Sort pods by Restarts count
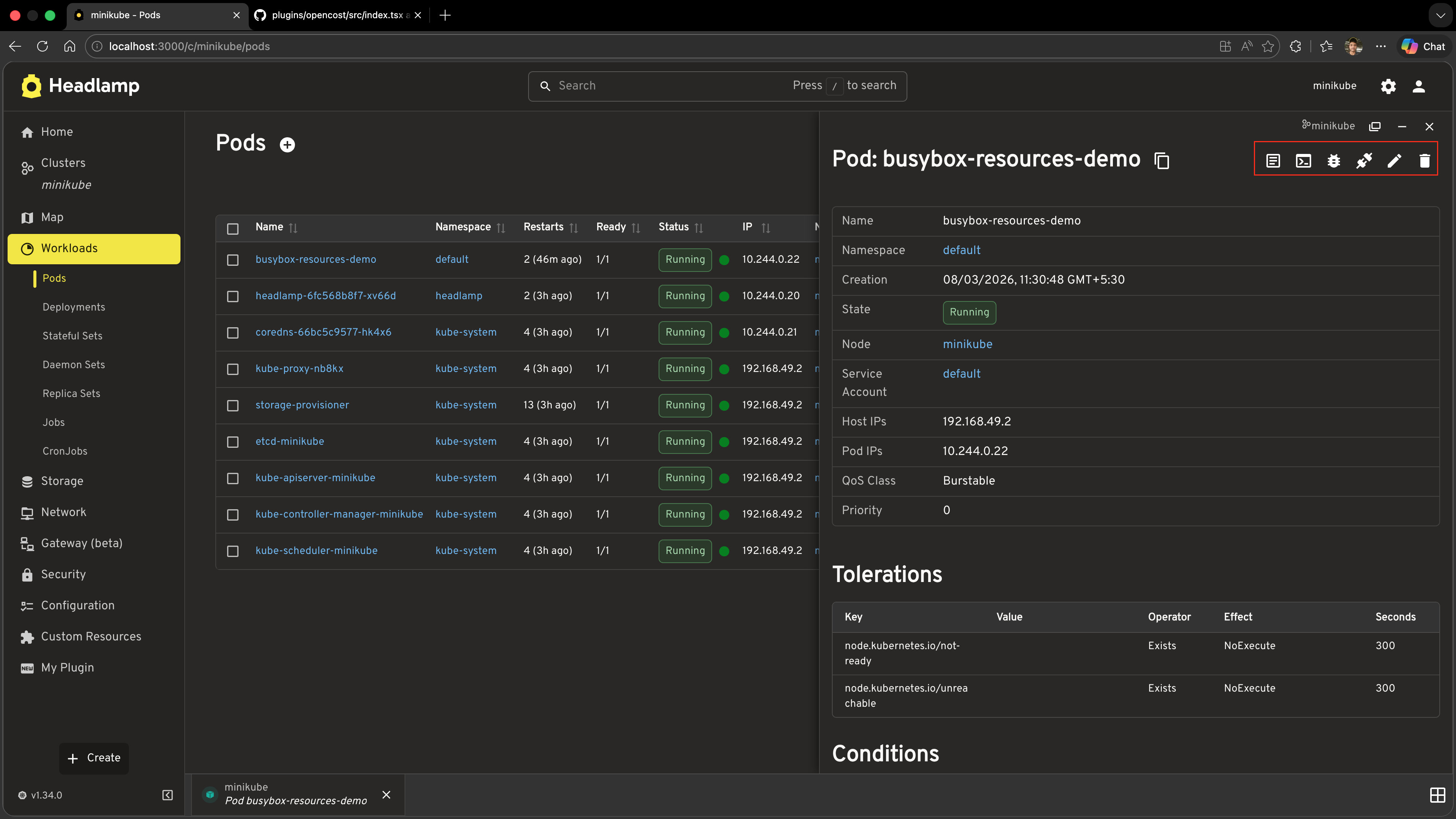Image resolution: width=1456 pixels, height=819 pixels. pos(574,228)
